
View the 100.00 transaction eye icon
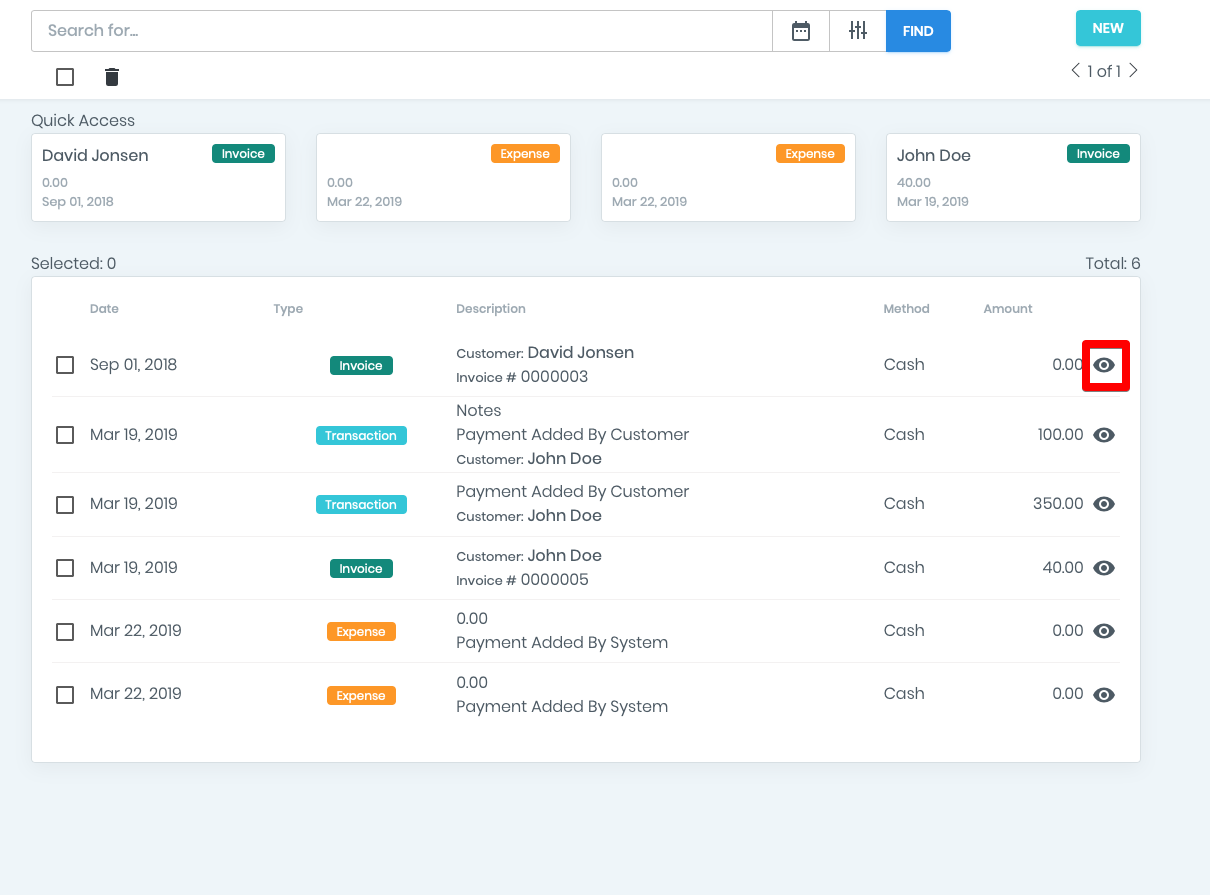[x=1104, y=435]
